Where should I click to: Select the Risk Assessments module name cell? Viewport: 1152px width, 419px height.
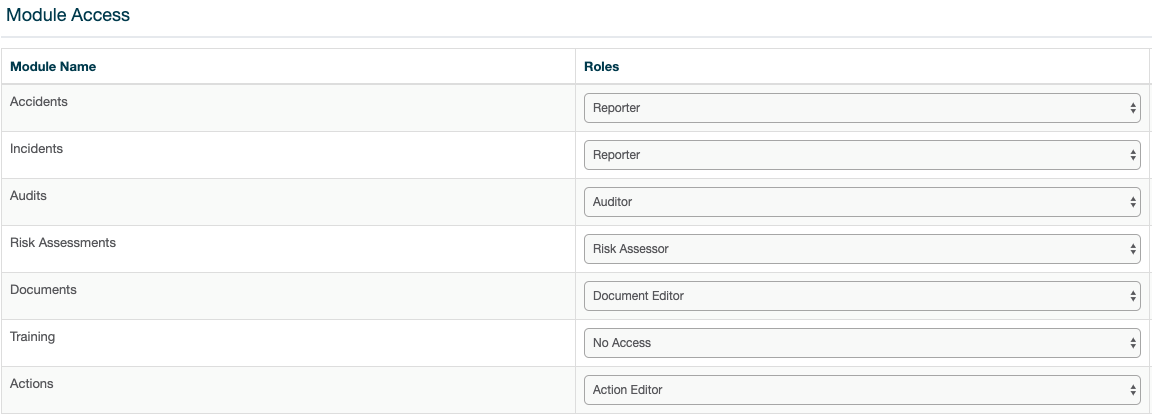click(288, 249)
